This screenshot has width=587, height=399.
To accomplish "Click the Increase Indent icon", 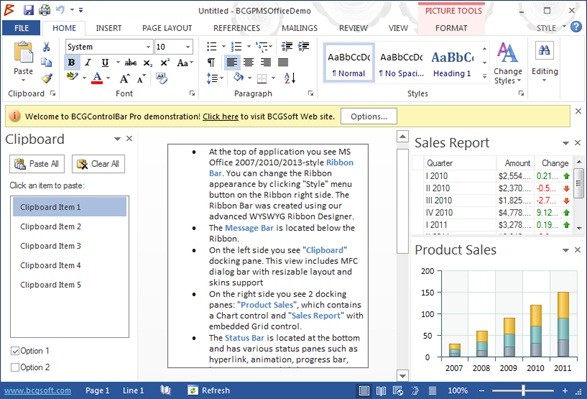I will point(304,46).
